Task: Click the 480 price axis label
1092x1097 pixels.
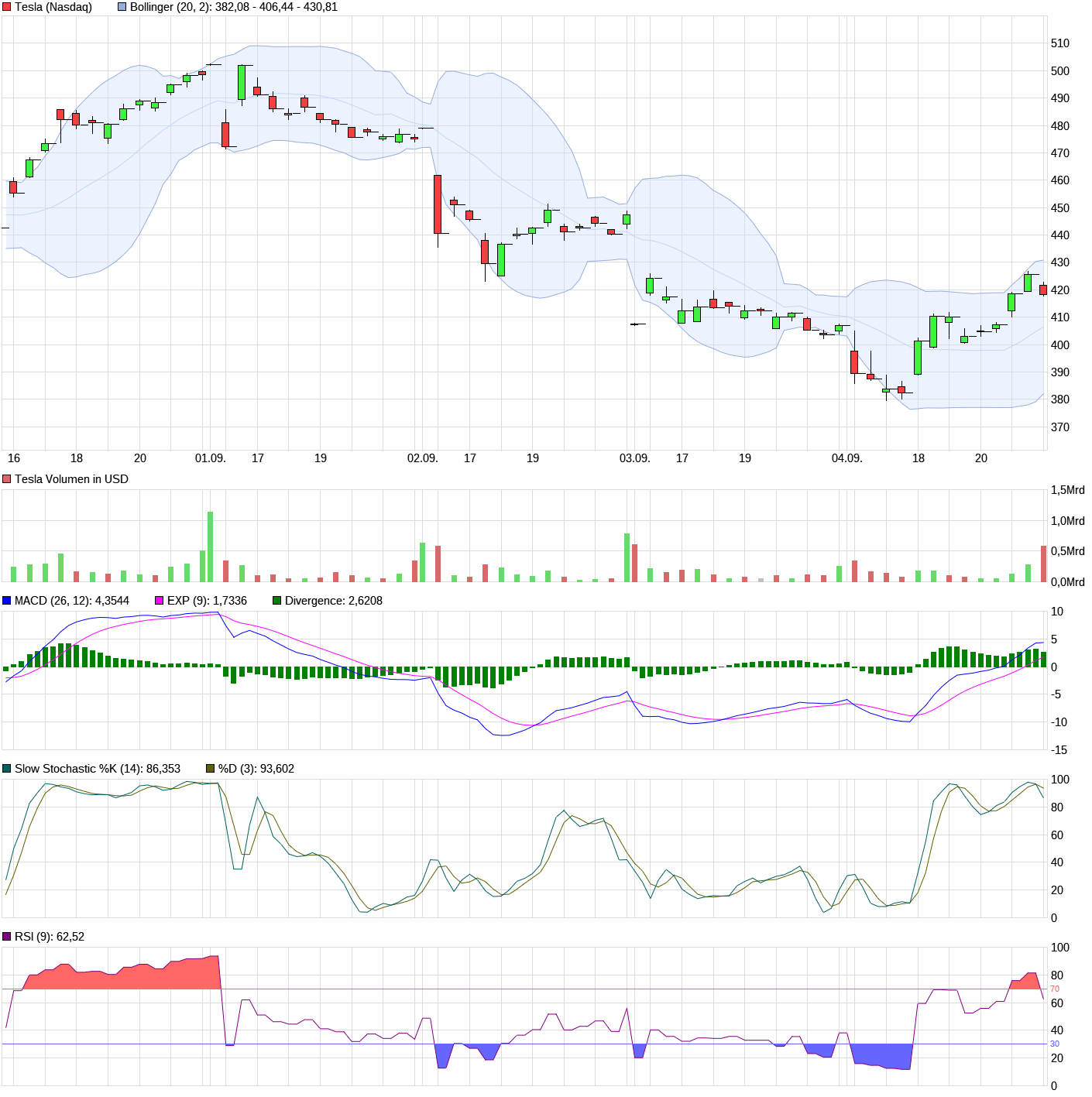Action: click(x=1060, y=126)
